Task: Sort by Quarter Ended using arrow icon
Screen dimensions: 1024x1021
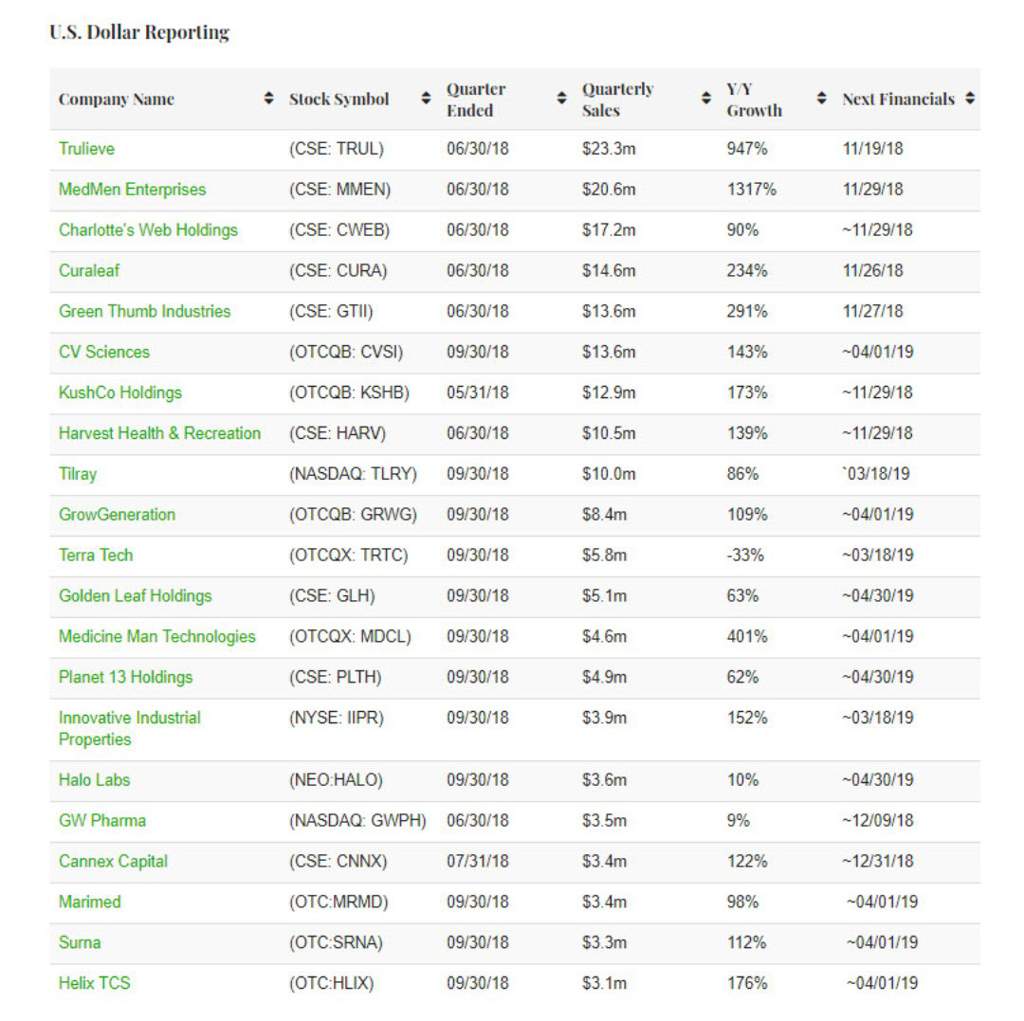Action: pyautogui.click(x=562, y=99)
